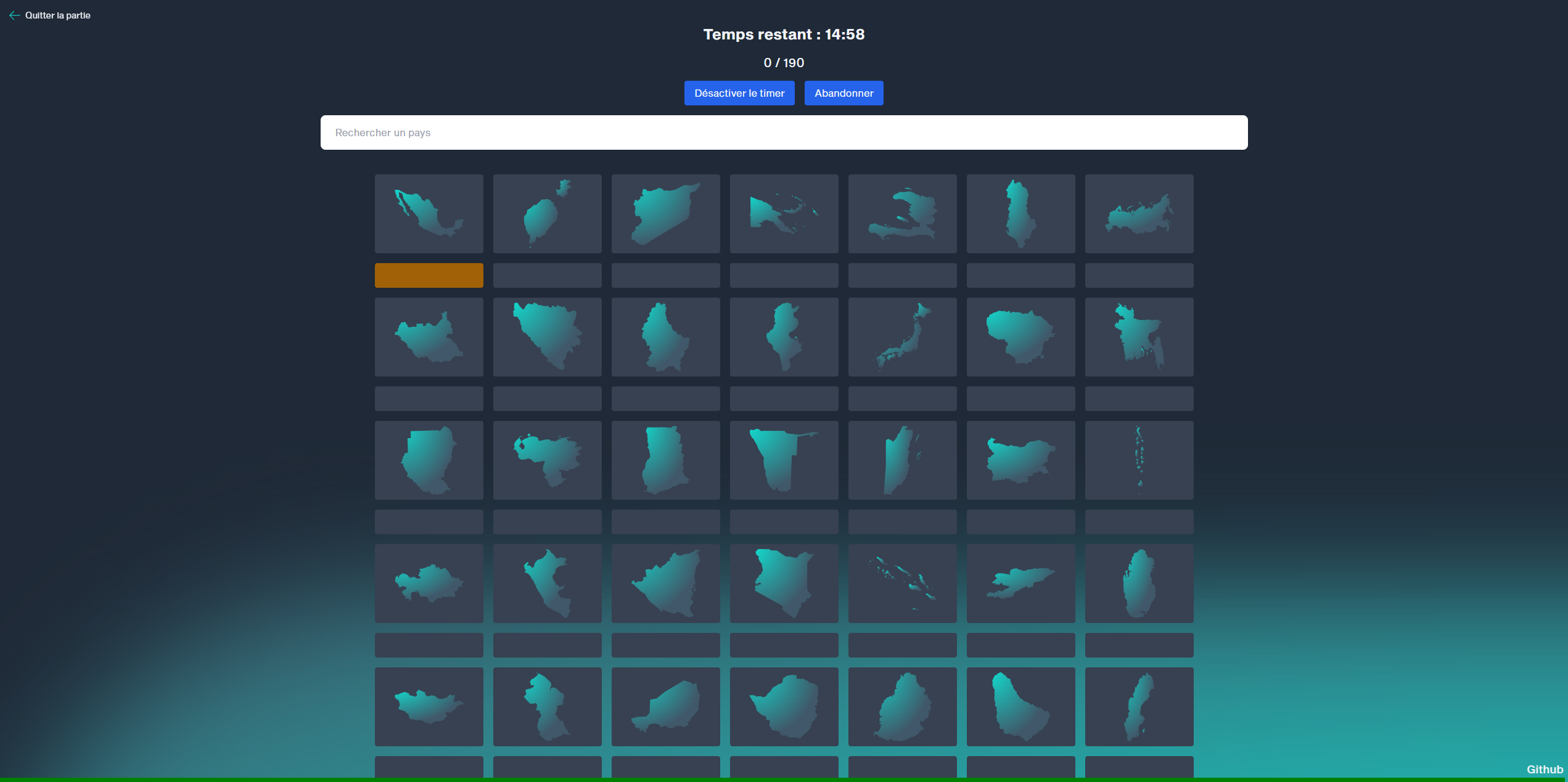The width and height of the screenshot is (1568, 782).
Task: Click the Abandonner button
Action: [844, 93]
